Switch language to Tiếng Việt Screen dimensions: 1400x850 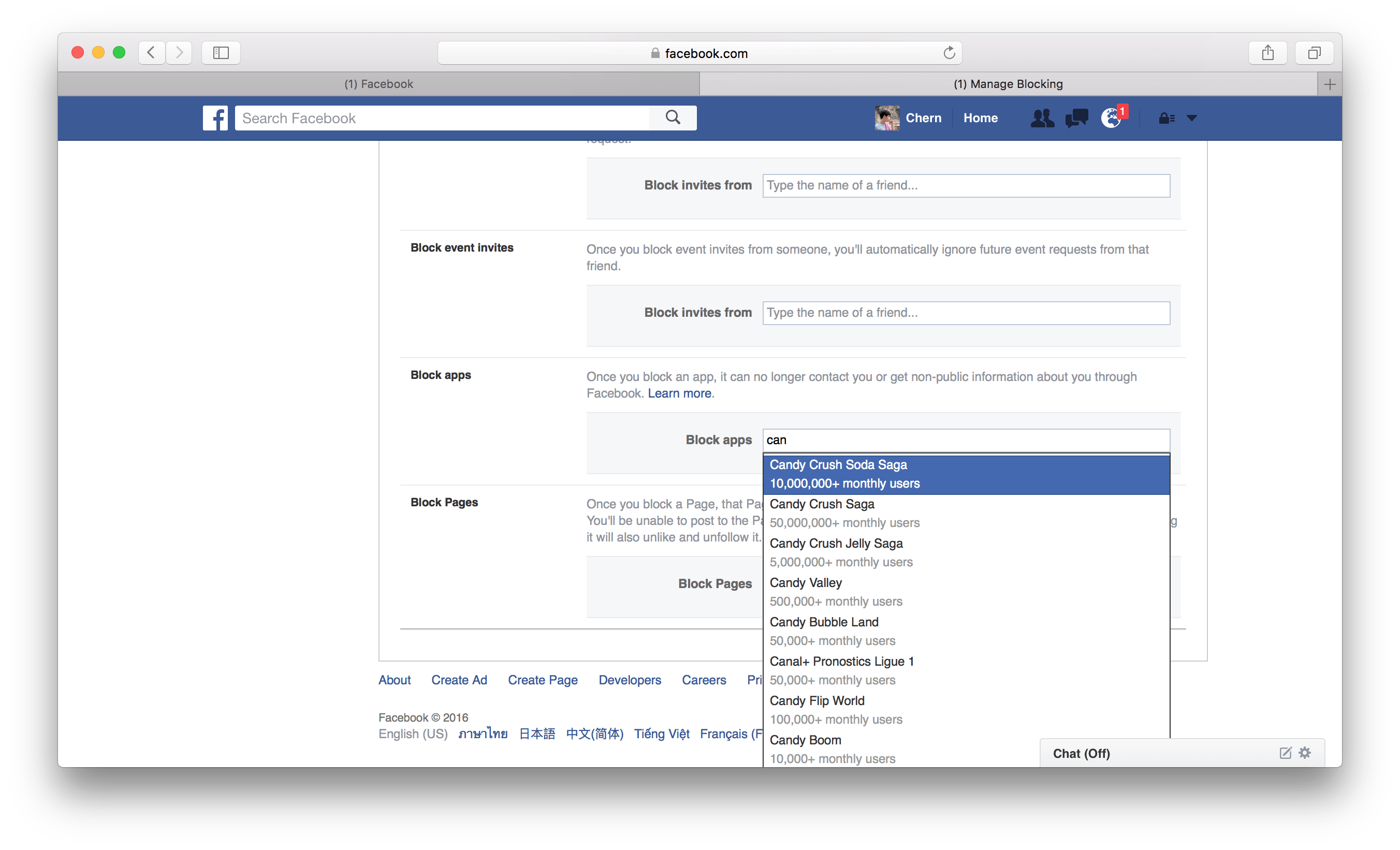click(x=661, y=734)
